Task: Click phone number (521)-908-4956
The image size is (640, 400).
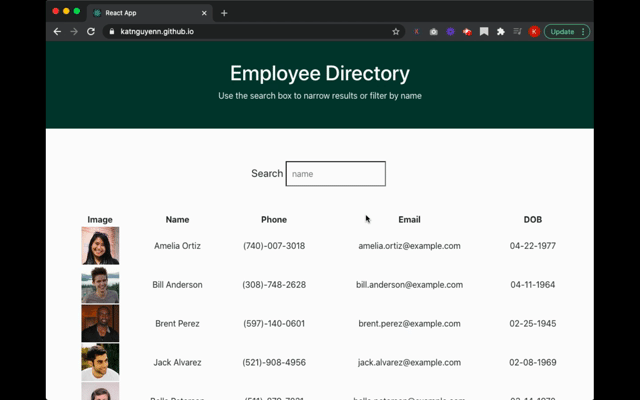Action: tap(274, 362)
